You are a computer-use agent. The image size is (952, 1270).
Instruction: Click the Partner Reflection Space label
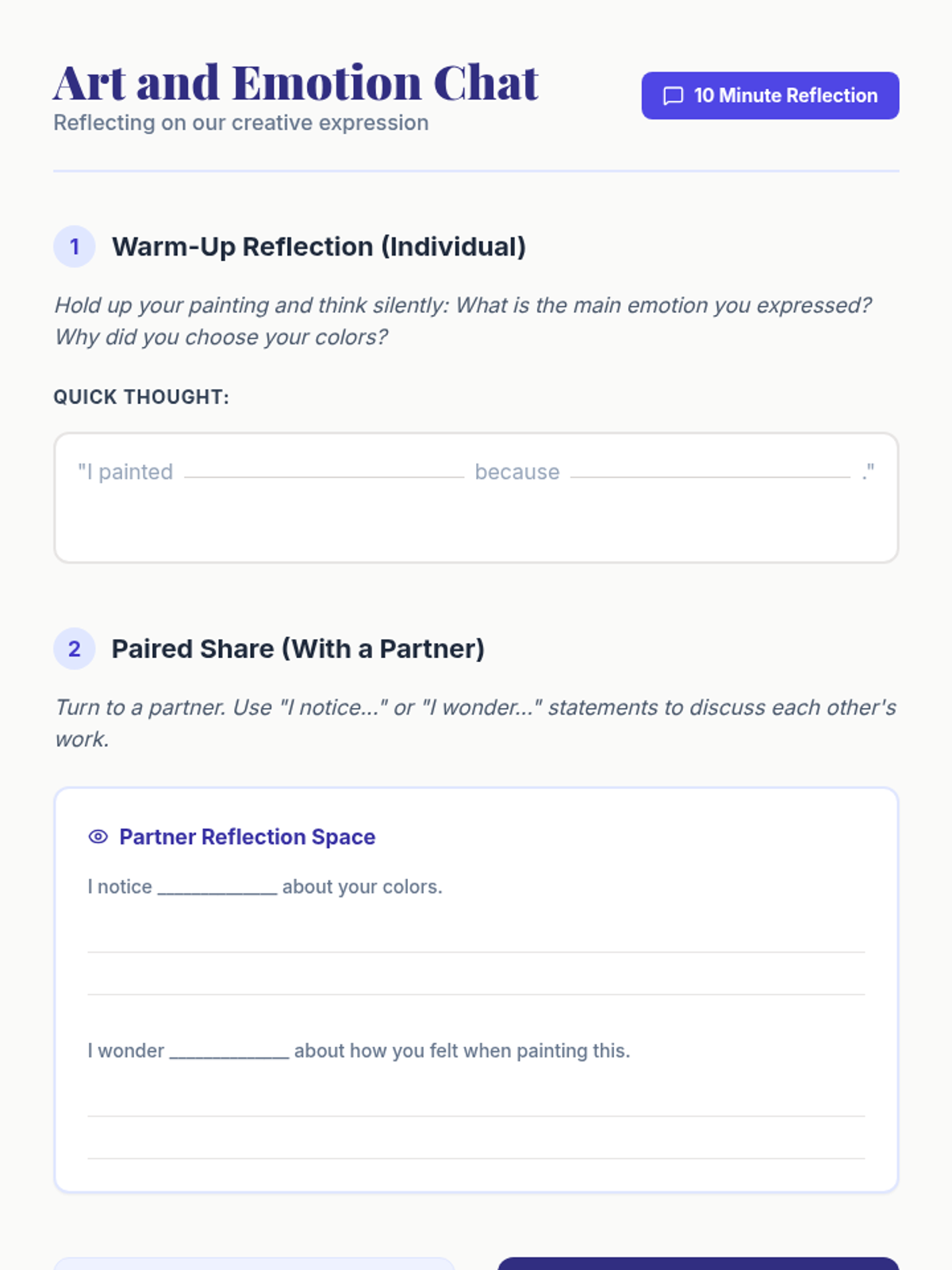pyautogui.click(x=248, y=837)
